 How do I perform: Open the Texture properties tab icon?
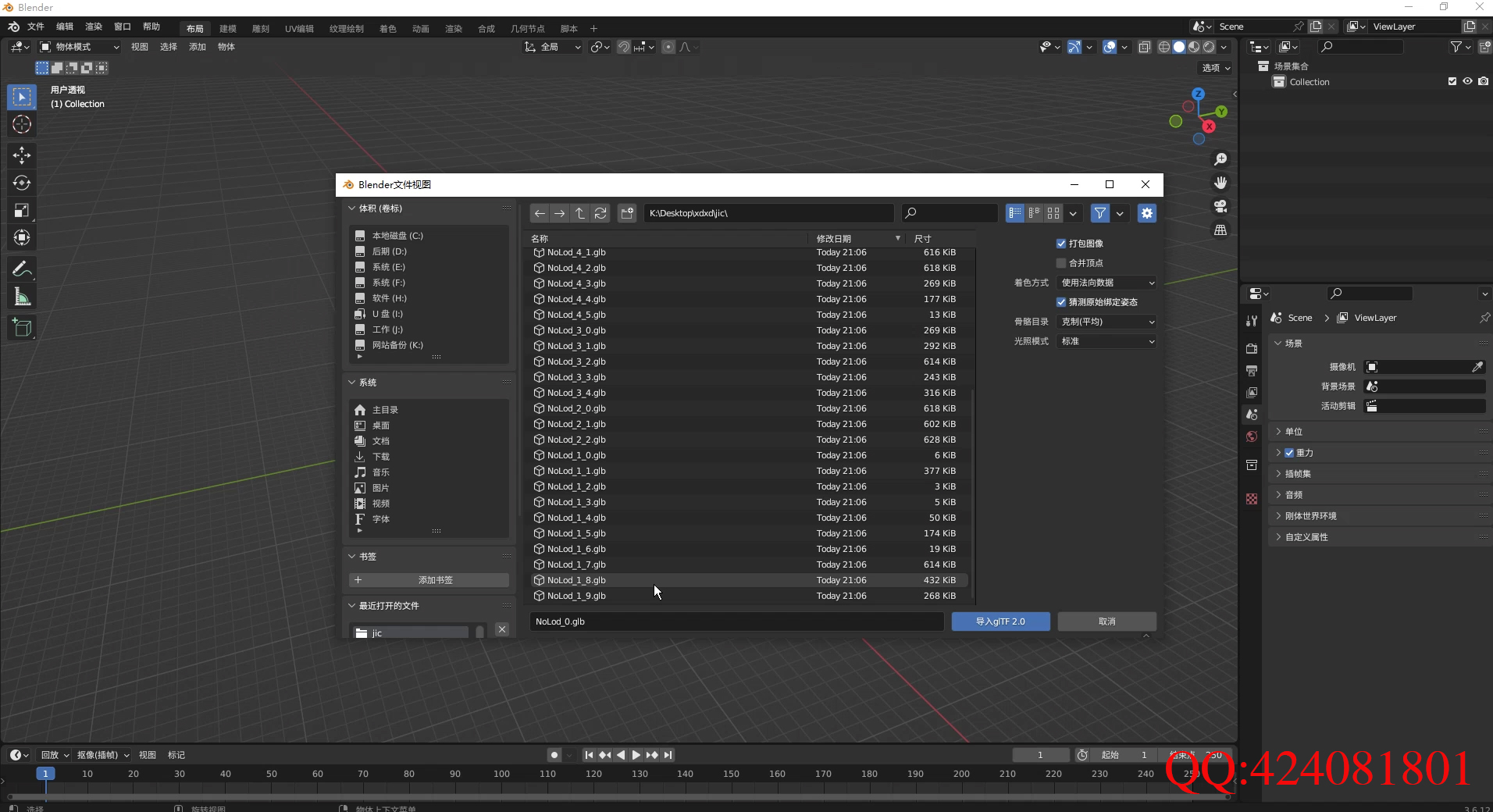[x=1252, y=499]
